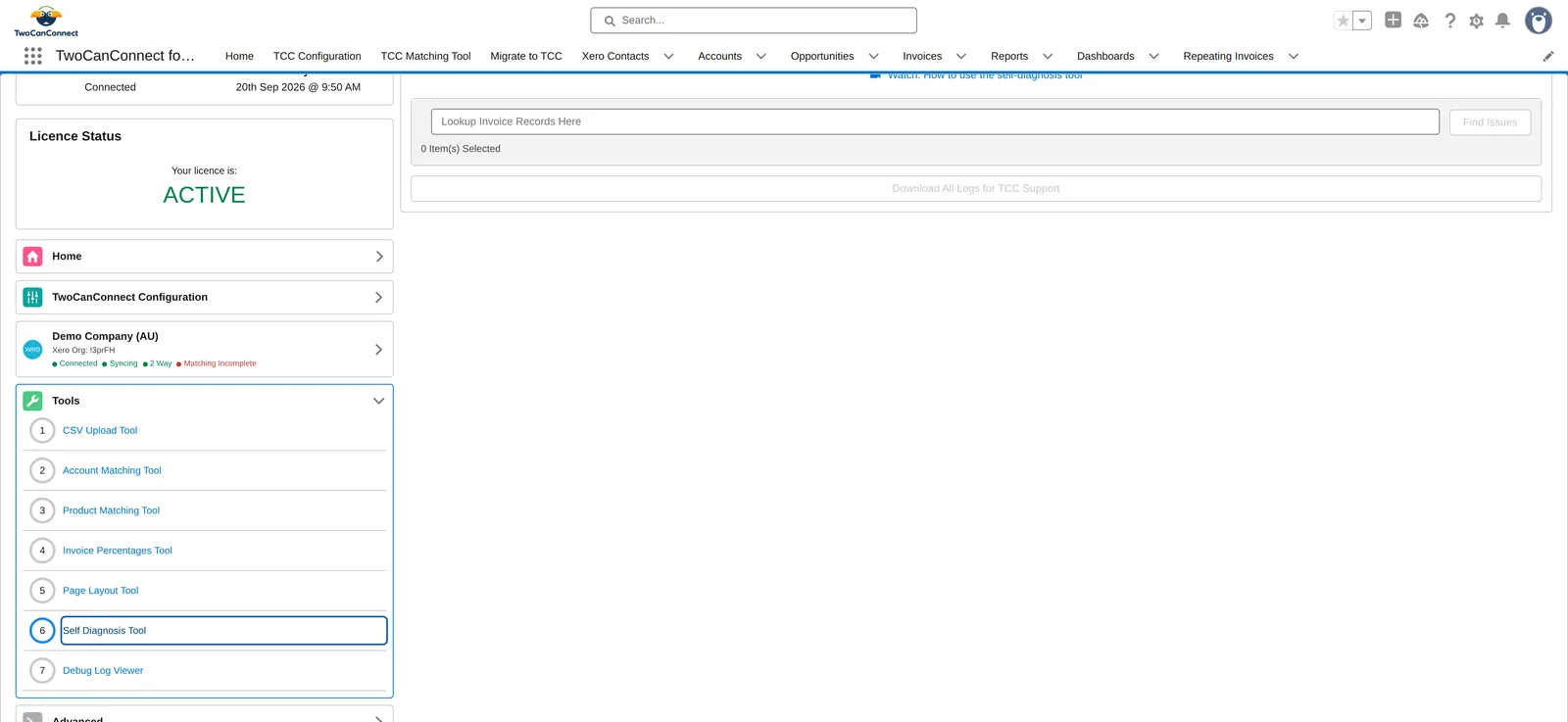Click step circle 3 for Product Matching
1568x722 pixels.
42,510
